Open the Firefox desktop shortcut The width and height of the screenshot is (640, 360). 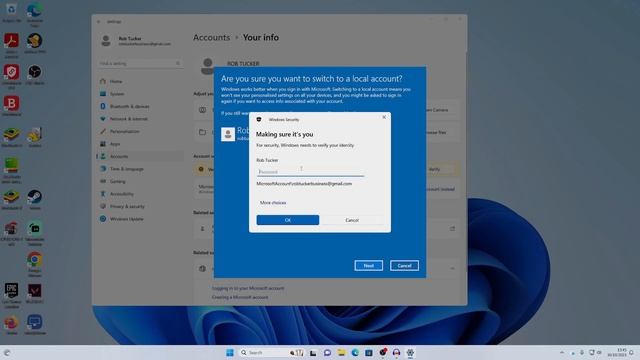(11, 324)
